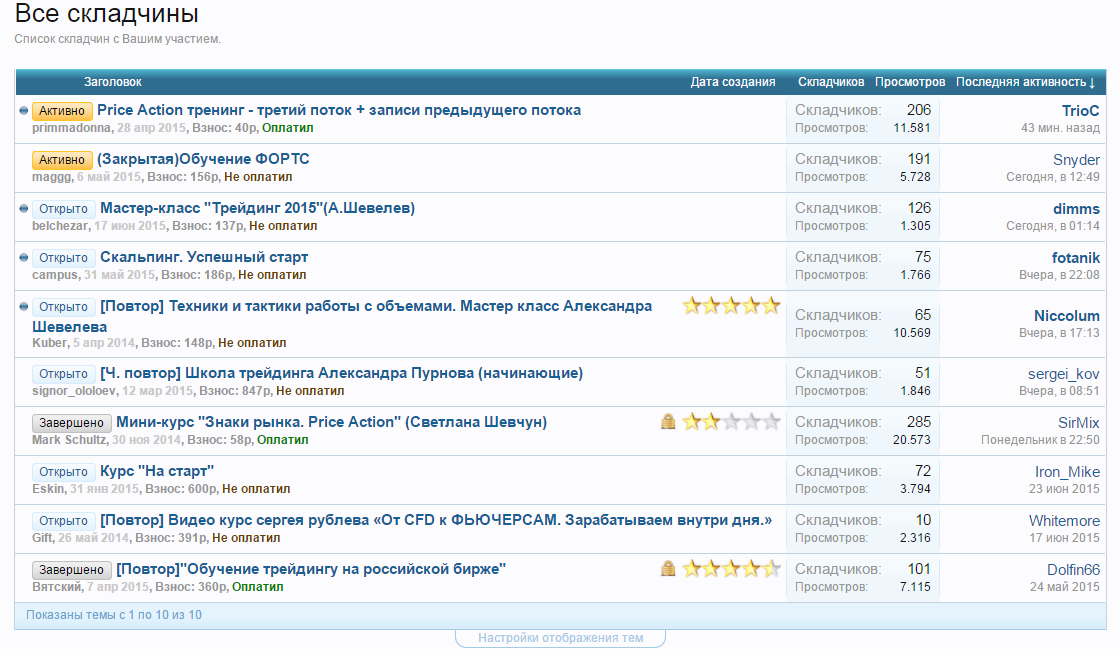
Task: Open the (Закрытая)Обучение ФОРТС thread
Action: click(203, 159)
